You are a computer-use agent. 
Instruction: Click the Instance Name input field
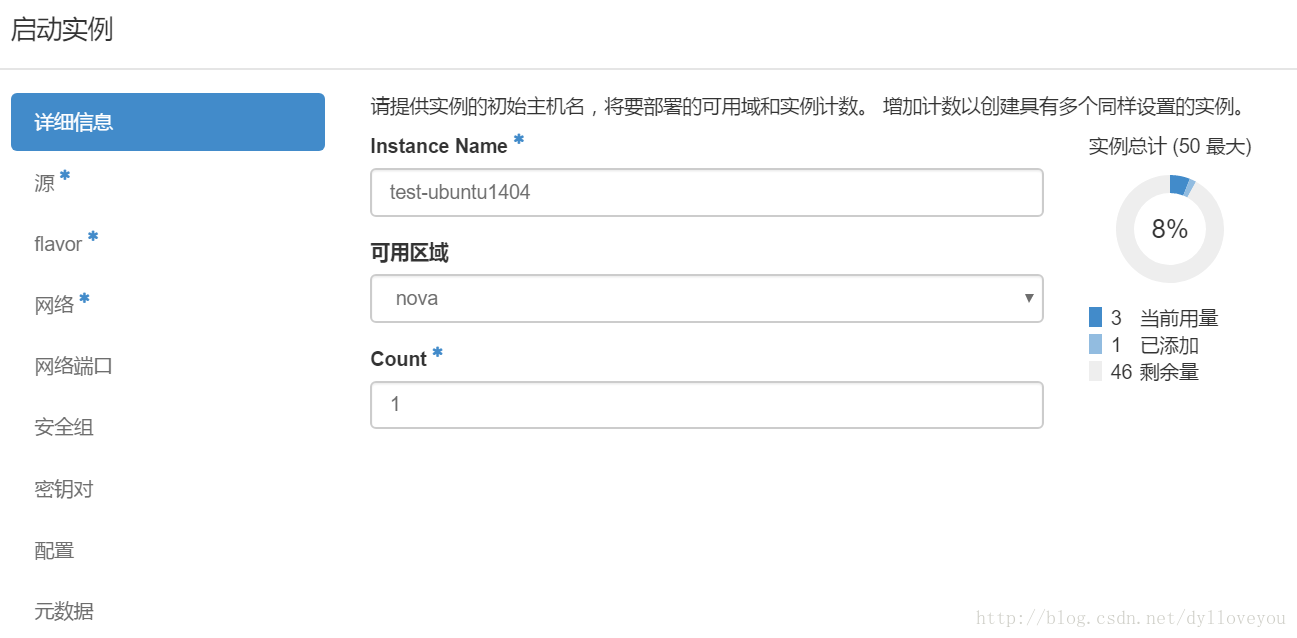[707, 192]
